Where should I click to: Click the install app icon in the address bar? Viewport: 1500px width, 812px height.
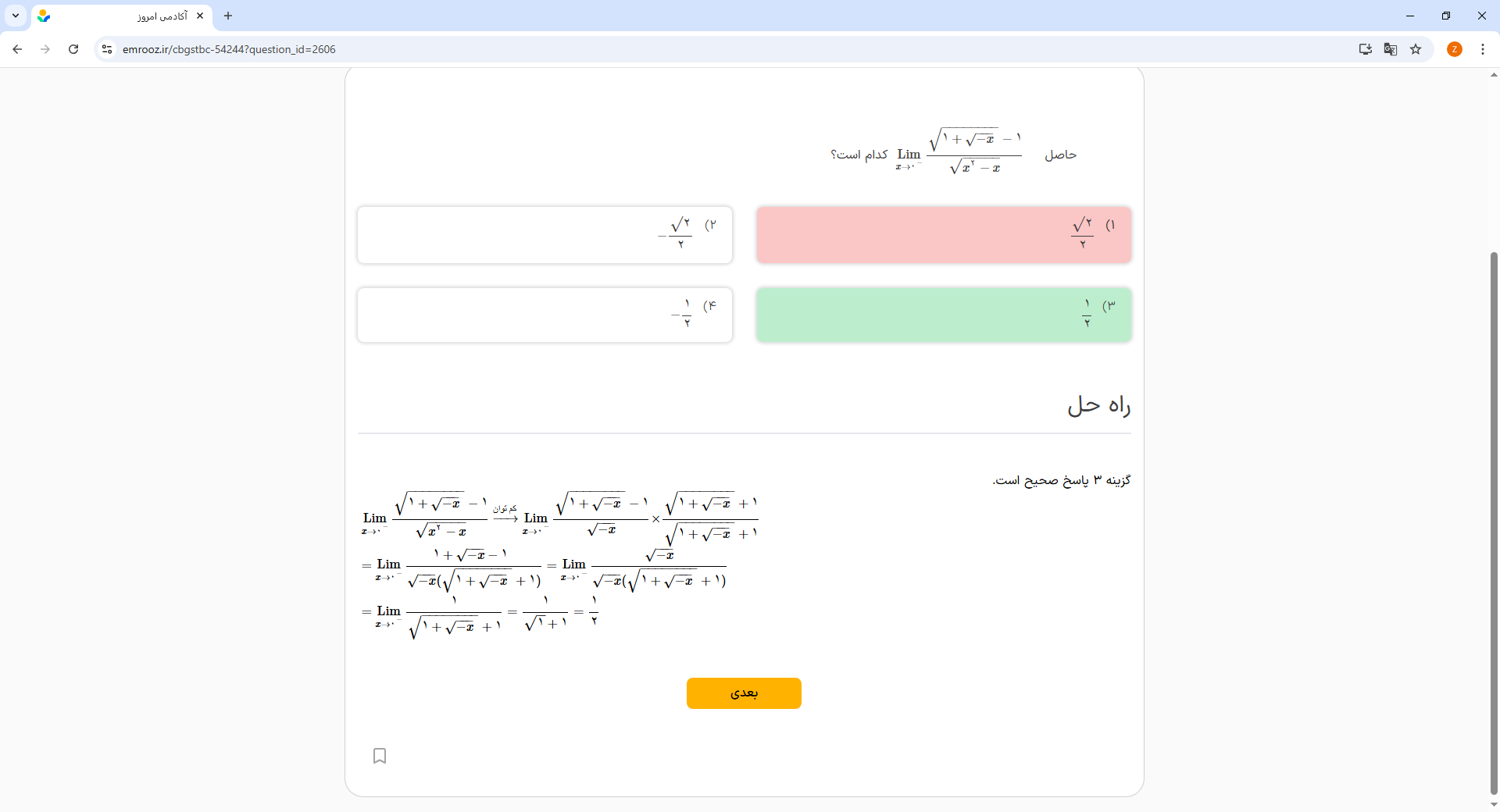click(x=1365, y=49)
